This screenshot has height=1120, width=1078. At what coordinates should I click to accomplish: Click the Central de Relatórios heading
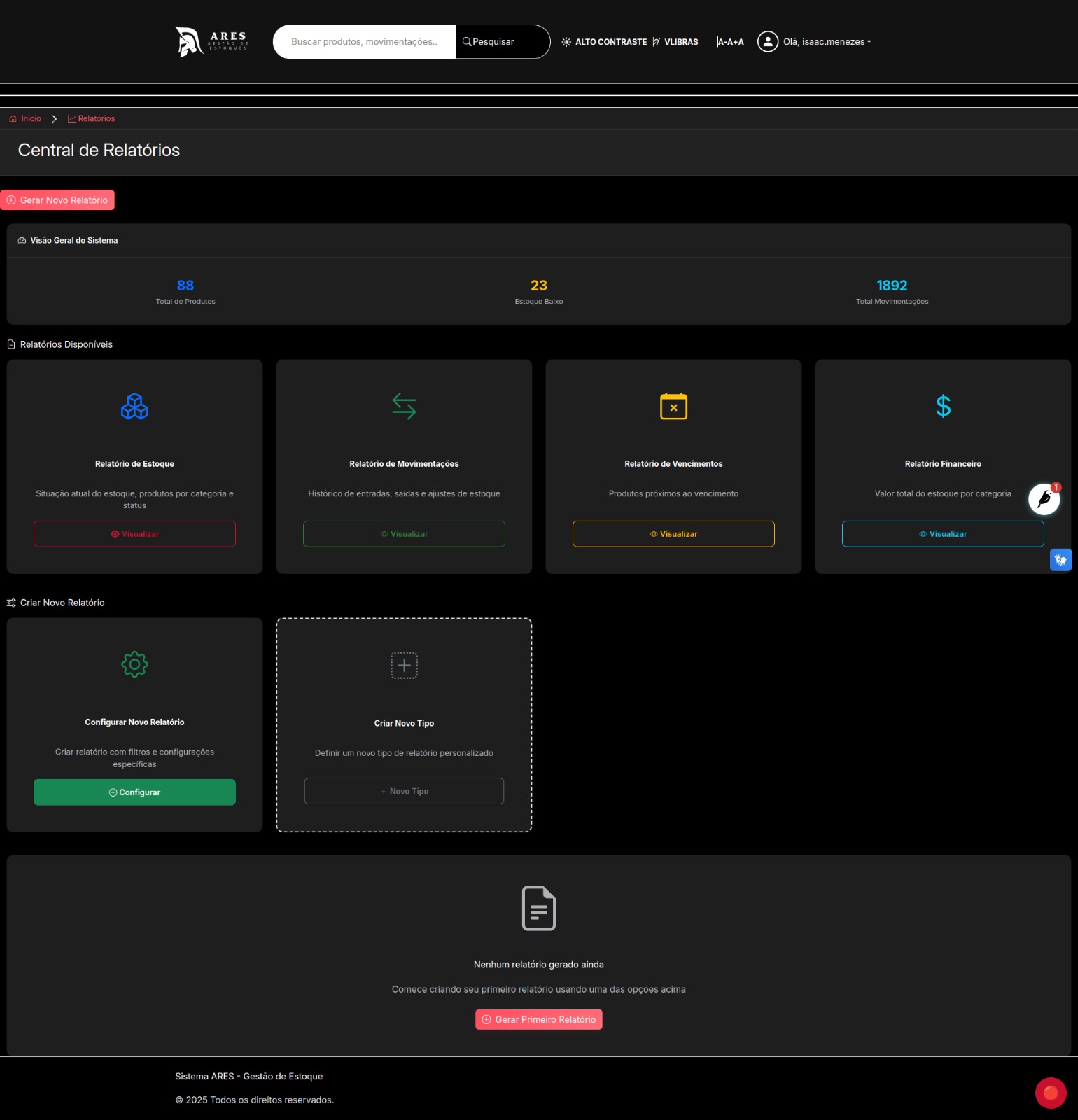click(99, 150)
